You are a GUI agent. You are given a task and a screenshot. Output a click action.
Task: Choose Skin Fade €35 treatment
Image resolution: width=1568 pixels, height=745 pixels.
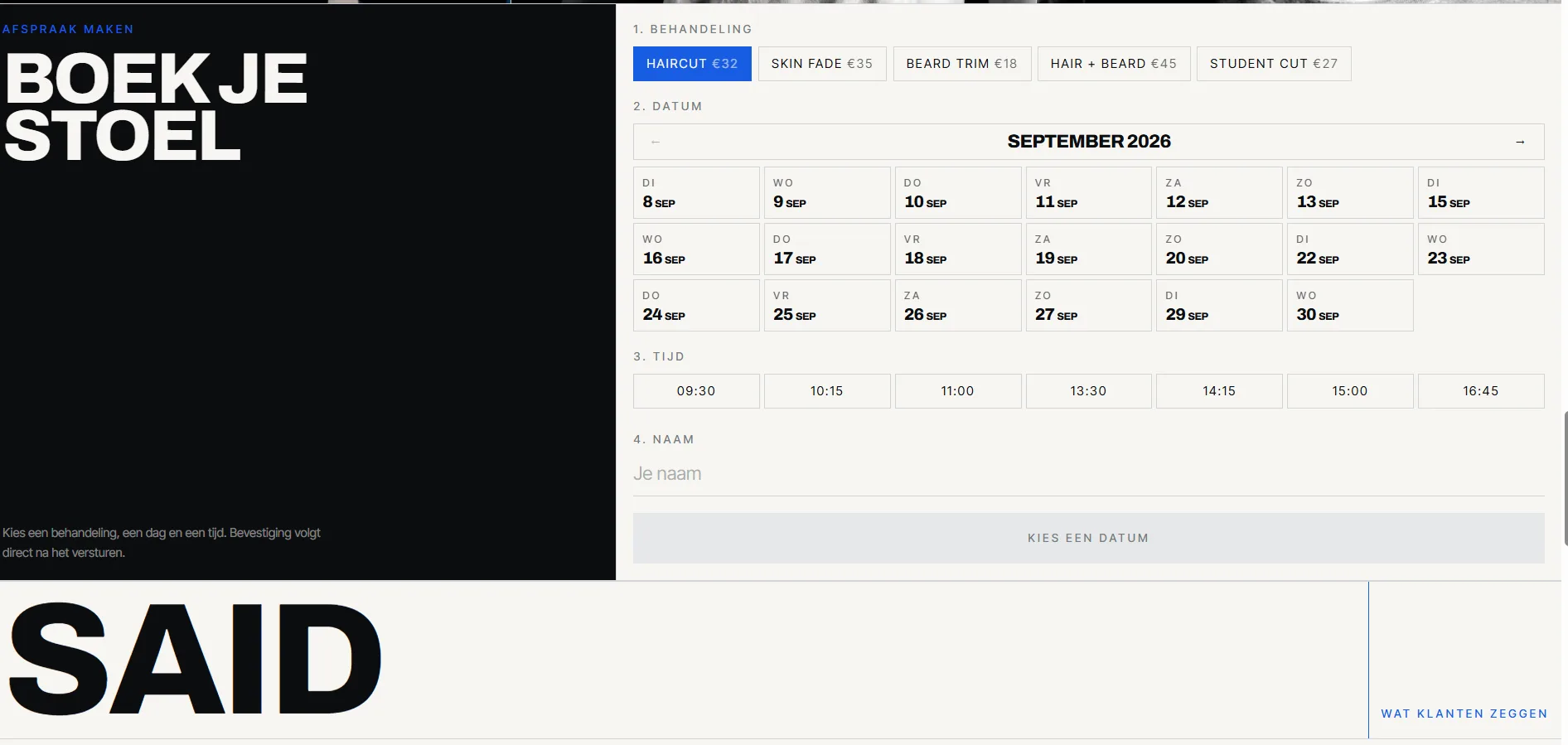click(x=822, y=64)
